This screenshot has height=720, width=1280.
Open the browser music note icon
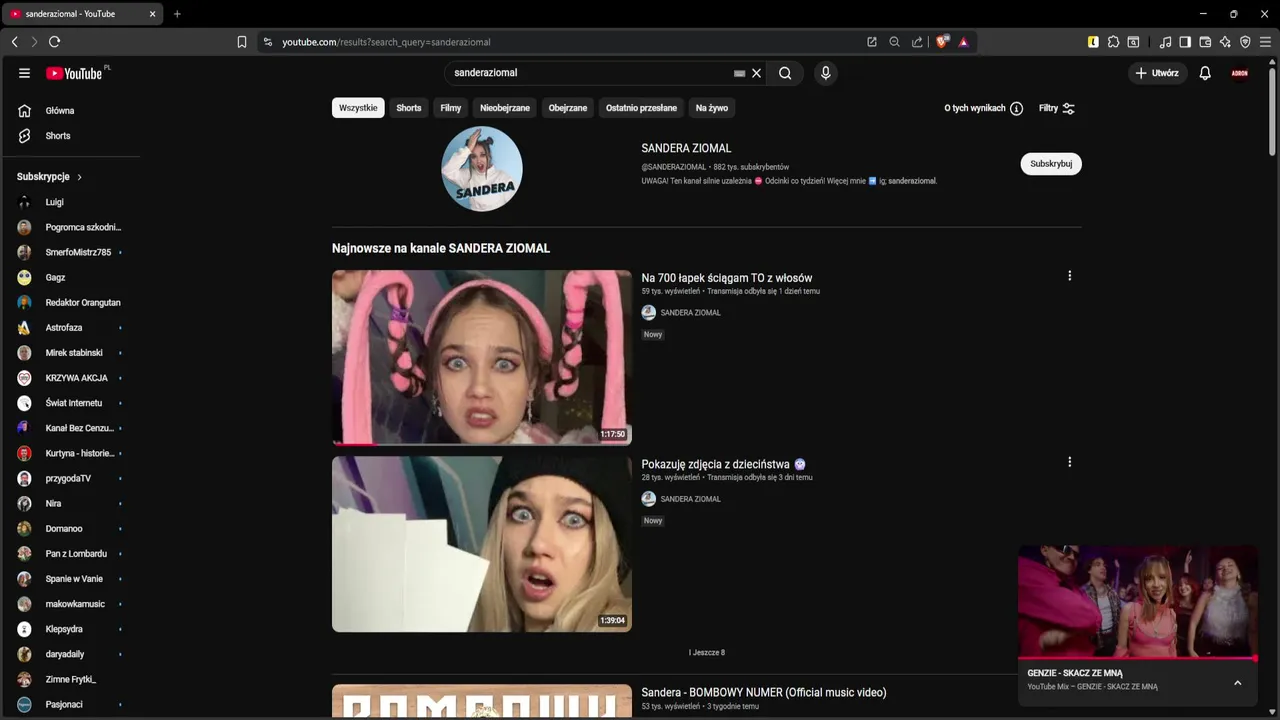(1165, 42)
